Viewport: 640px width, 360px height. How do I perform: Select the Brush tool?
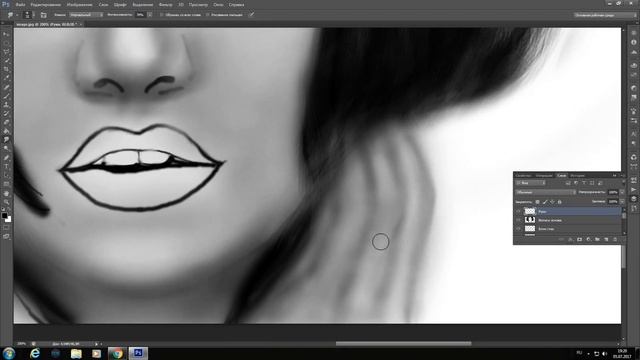6,96
